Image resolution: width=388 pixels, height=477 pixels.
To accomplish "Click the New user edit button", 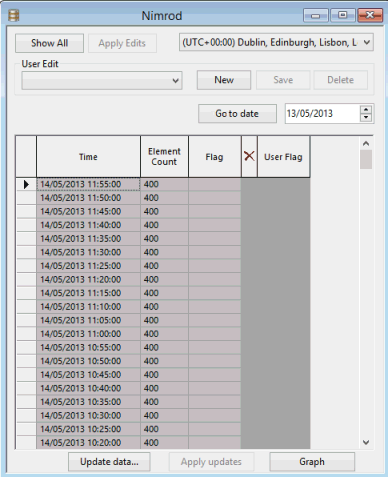I will pos(224,80).
